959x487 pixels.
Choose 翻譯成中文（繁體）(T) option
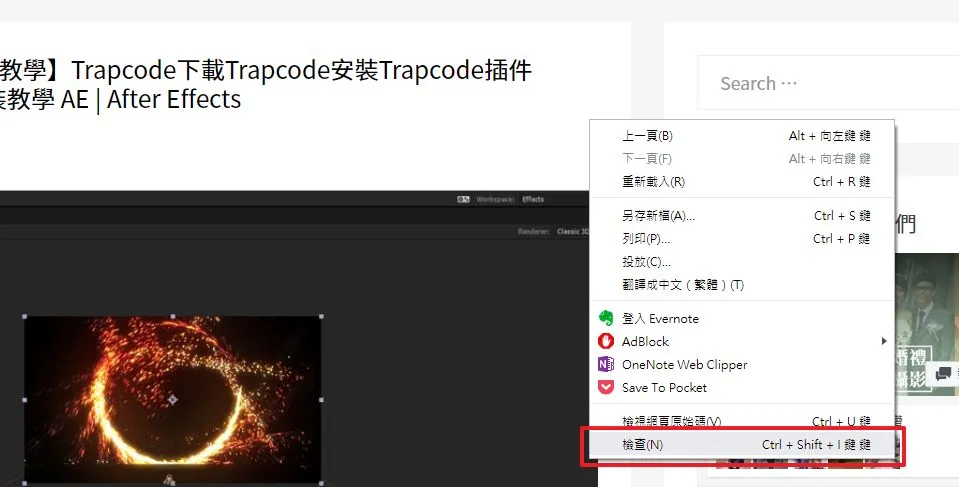tap(742, 284)
